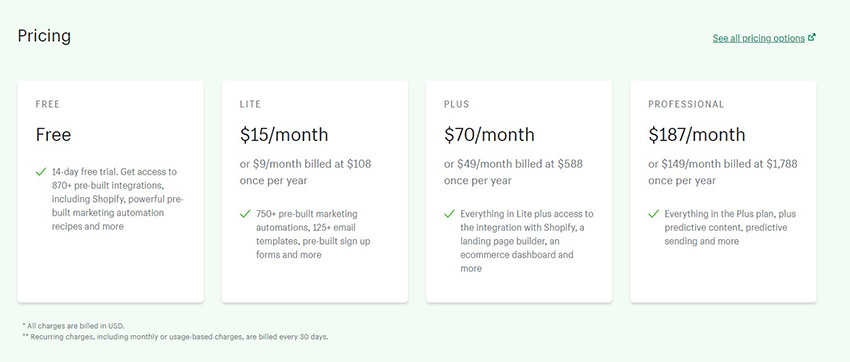Click the green checkmark in the Plus card

pyautogui.click(x=449, y=214)
